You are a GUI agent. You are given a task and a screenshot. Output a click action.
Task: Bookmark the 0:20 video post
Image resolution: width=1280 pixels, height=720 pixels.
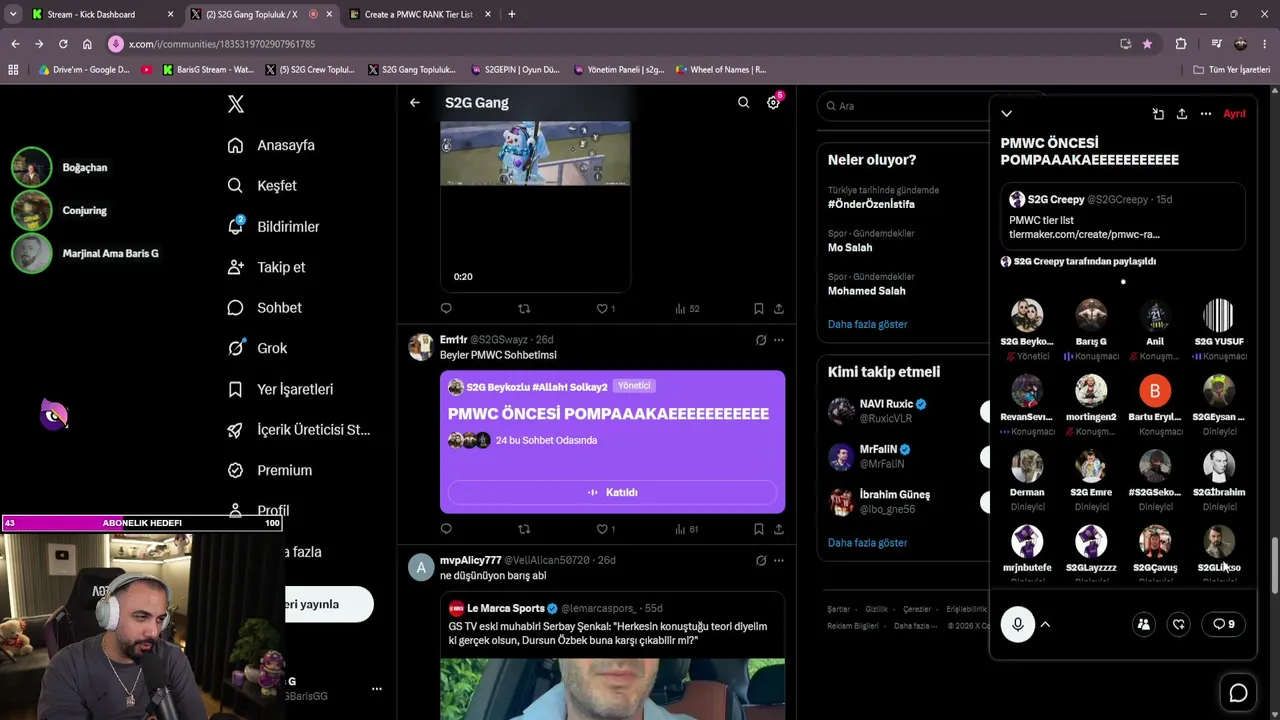[759, 309]
